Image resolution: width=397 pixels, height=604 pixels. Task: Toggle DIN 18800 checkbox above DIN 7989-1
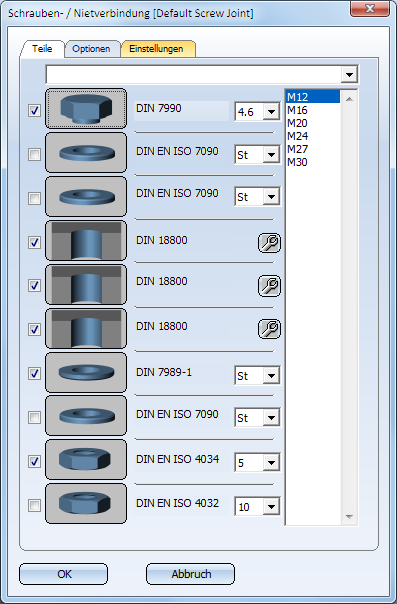tap(34, 329)
